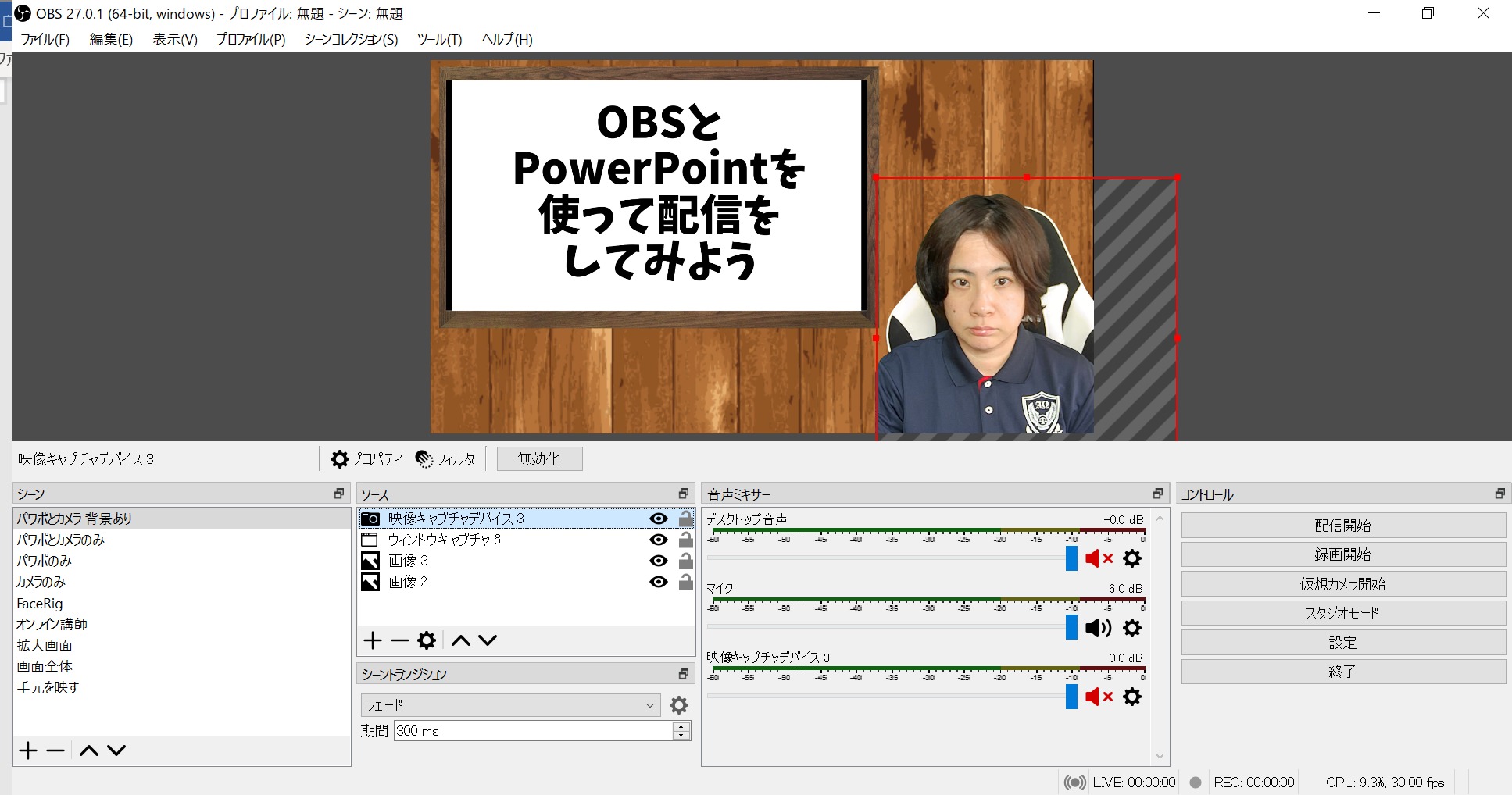Select the オンライン講師 scene
This screenshot has height=795, width=1512.
click(181, 624)
